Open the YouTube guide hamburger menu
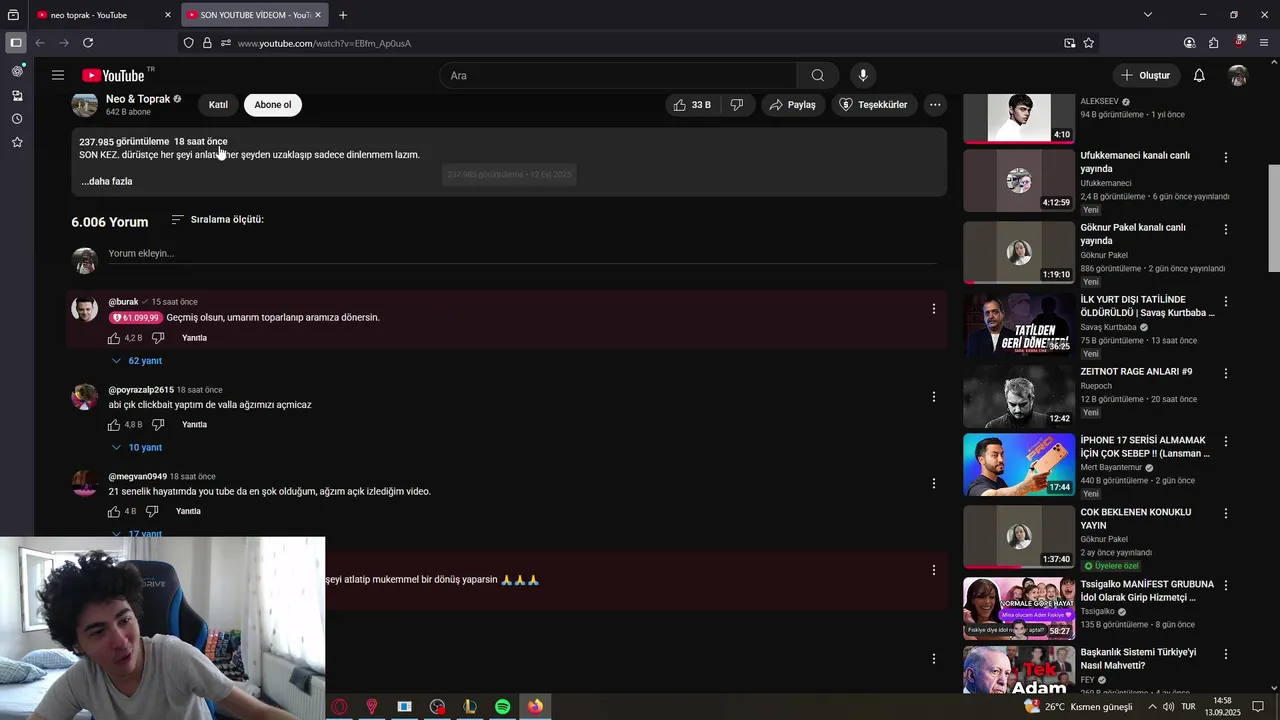 (x=58, y=75)
